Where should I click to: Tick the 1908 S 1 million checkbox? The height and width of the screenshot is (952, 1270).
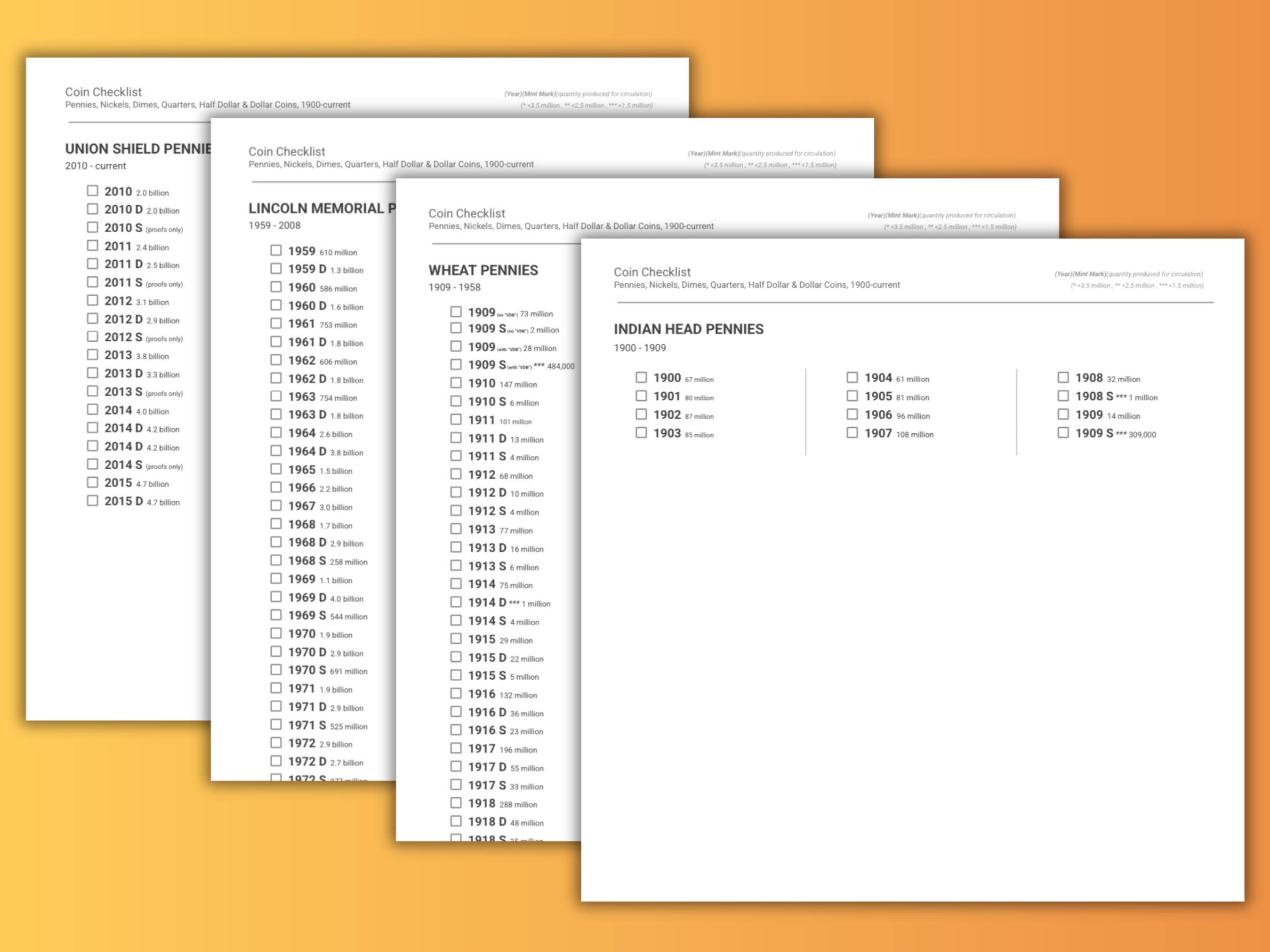1063,396
